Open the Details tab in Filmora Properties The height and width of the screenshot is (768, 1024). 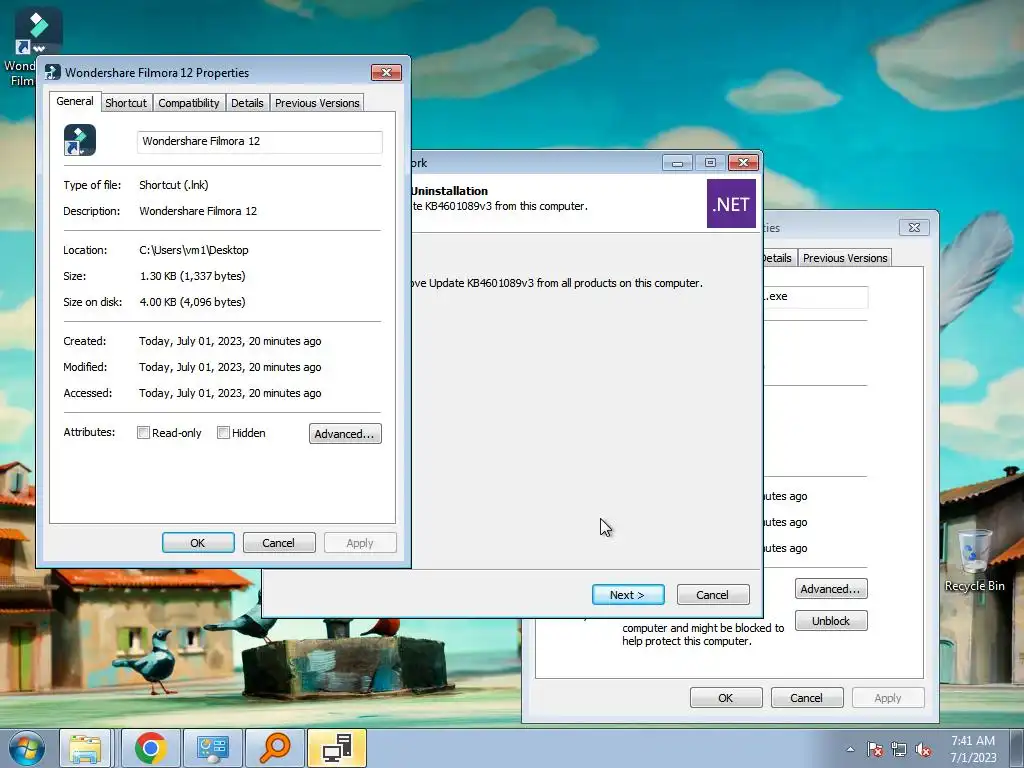248,103
